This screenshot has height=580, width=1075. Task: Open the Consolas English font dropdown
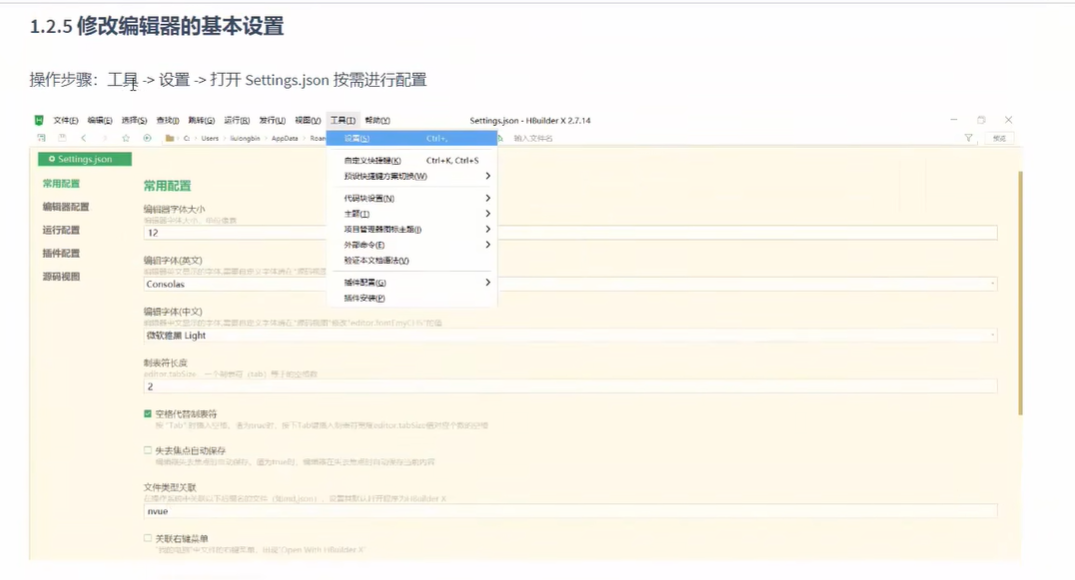point(570,284)
